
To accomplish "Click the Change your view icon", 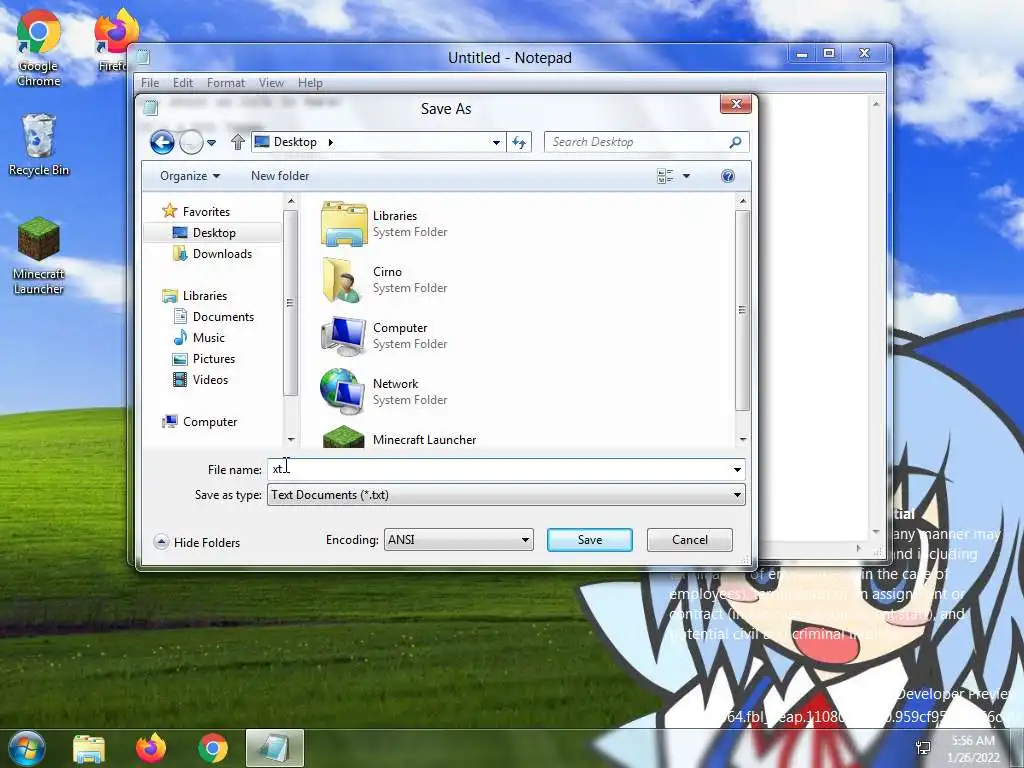I will pos(665,176).
